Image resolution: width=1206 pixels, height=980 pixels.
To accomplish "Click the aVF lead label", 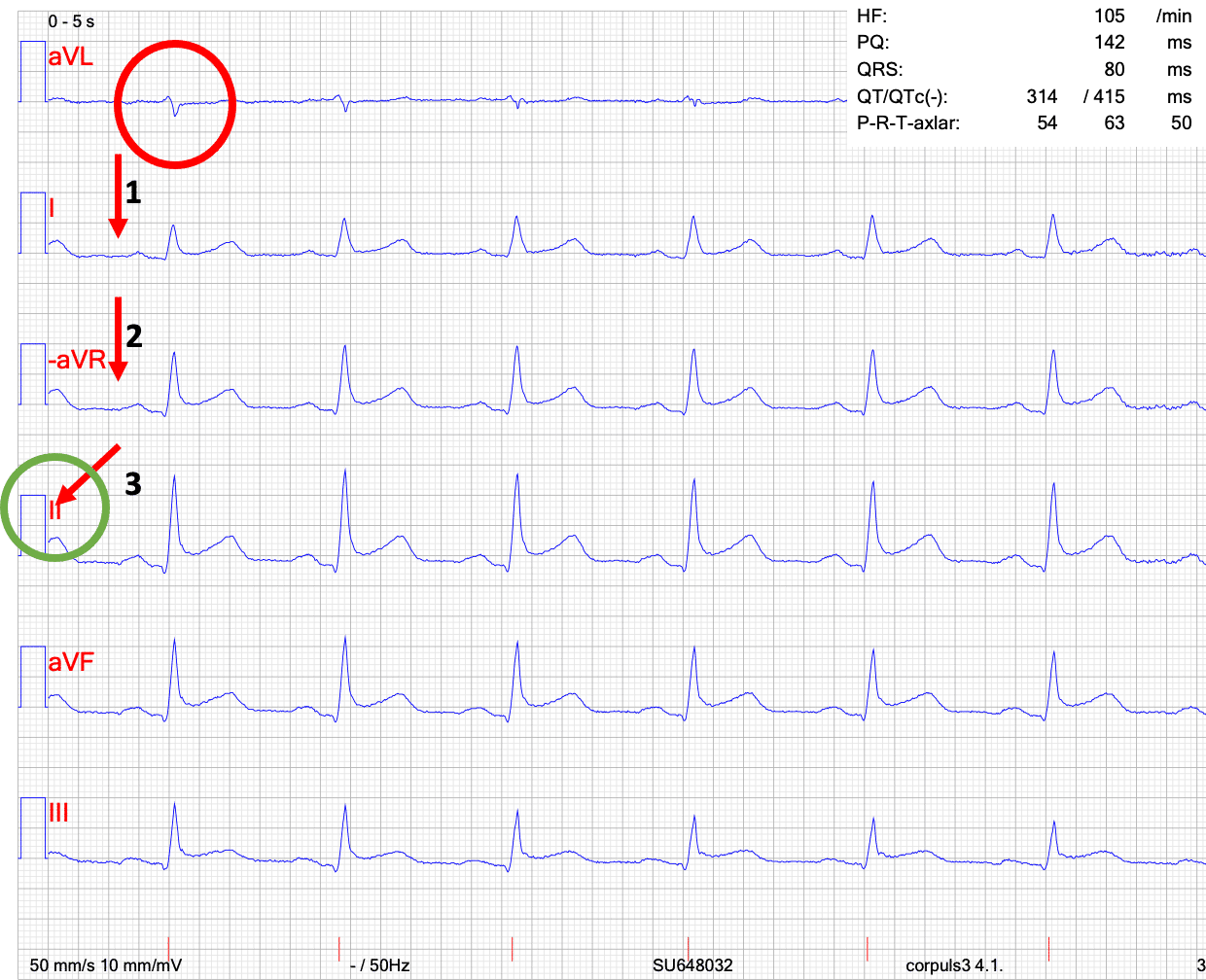I will [x=71, y=662].
